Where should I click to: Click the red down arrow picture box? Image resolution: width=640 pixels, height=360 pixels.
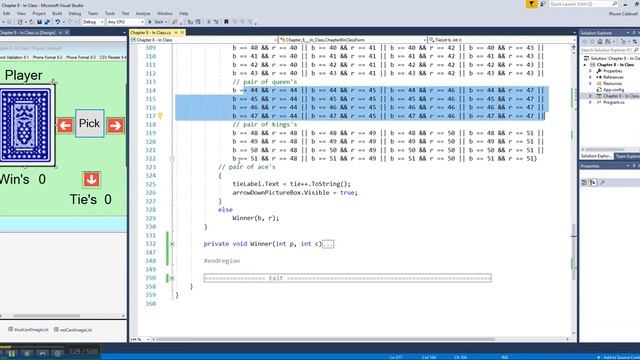coord(91,179)
